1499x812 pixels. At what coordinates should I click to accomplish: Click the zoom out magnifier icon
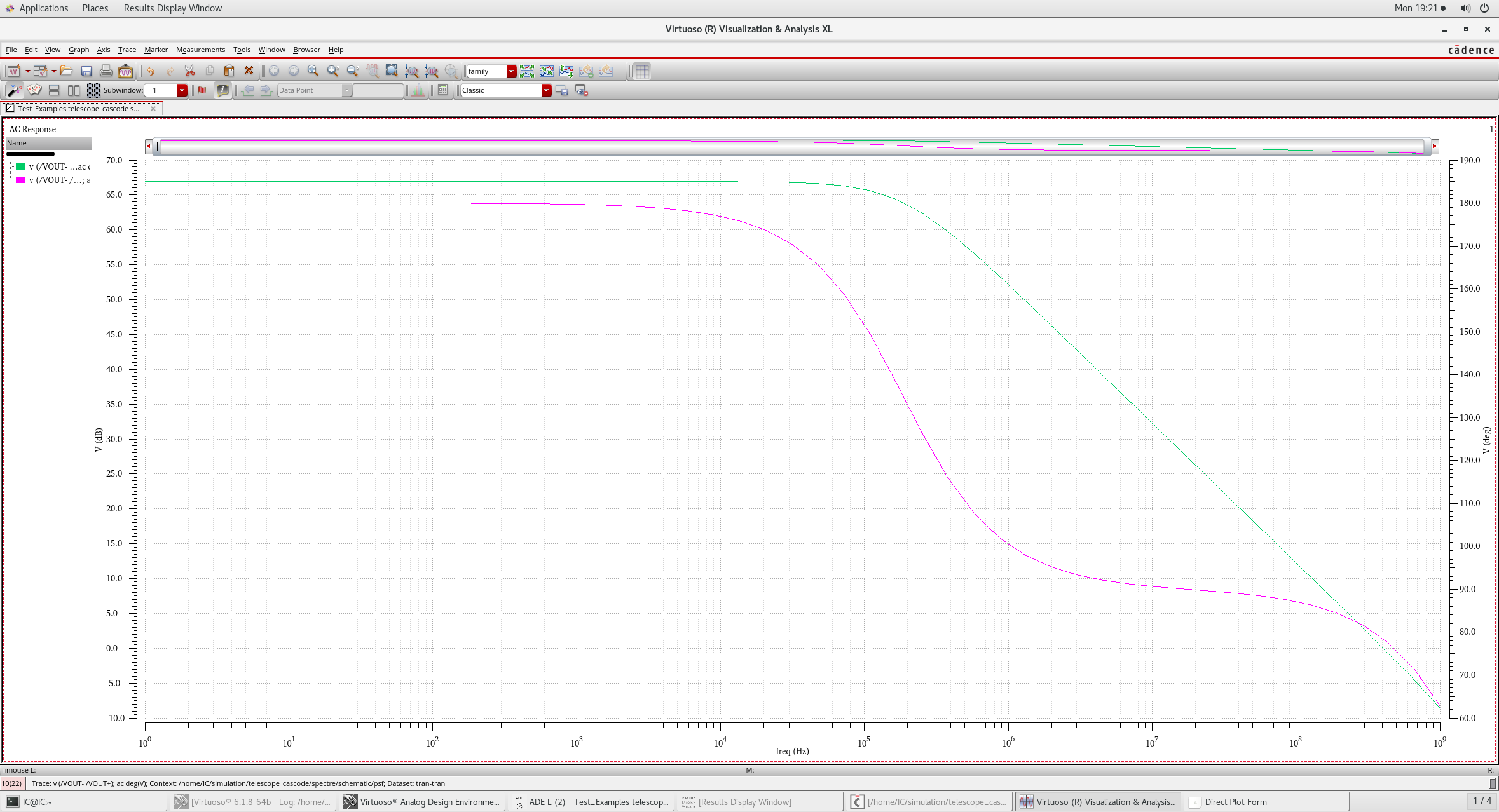pos(352,71)
